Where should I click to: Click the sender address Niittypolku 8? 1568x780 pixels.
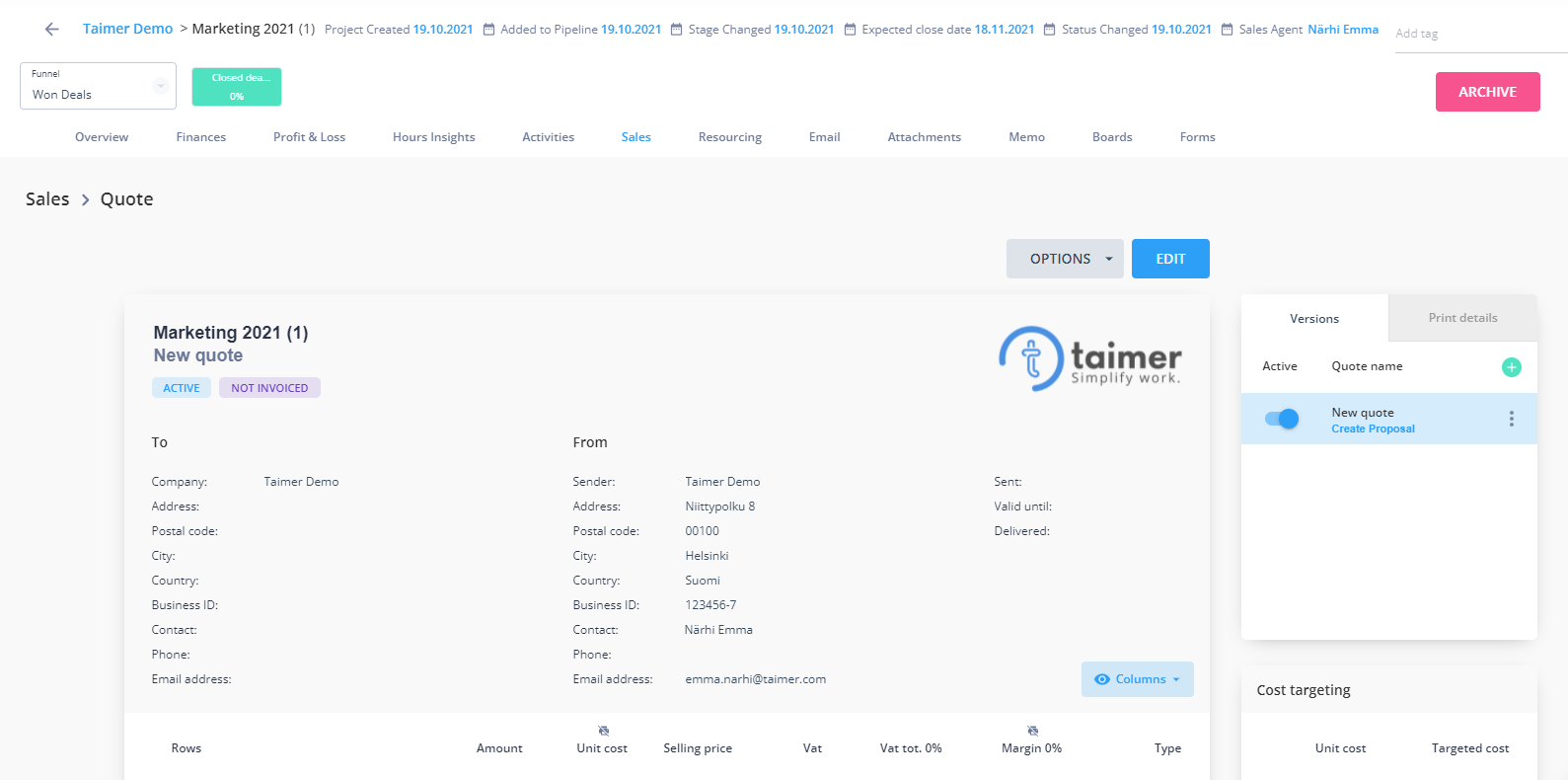pyautogui.click(x=720, y=507)
